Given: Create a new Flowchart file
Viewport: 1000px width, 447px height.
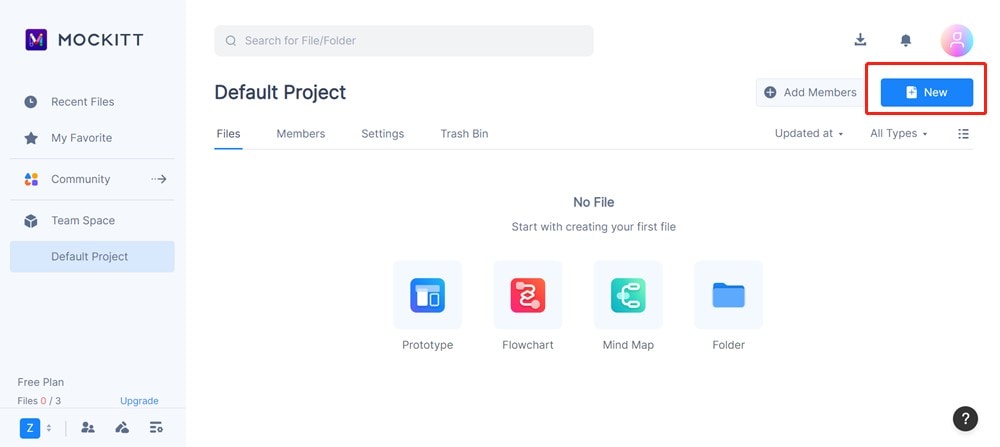Looking at the screenshot, I should 528,296.
